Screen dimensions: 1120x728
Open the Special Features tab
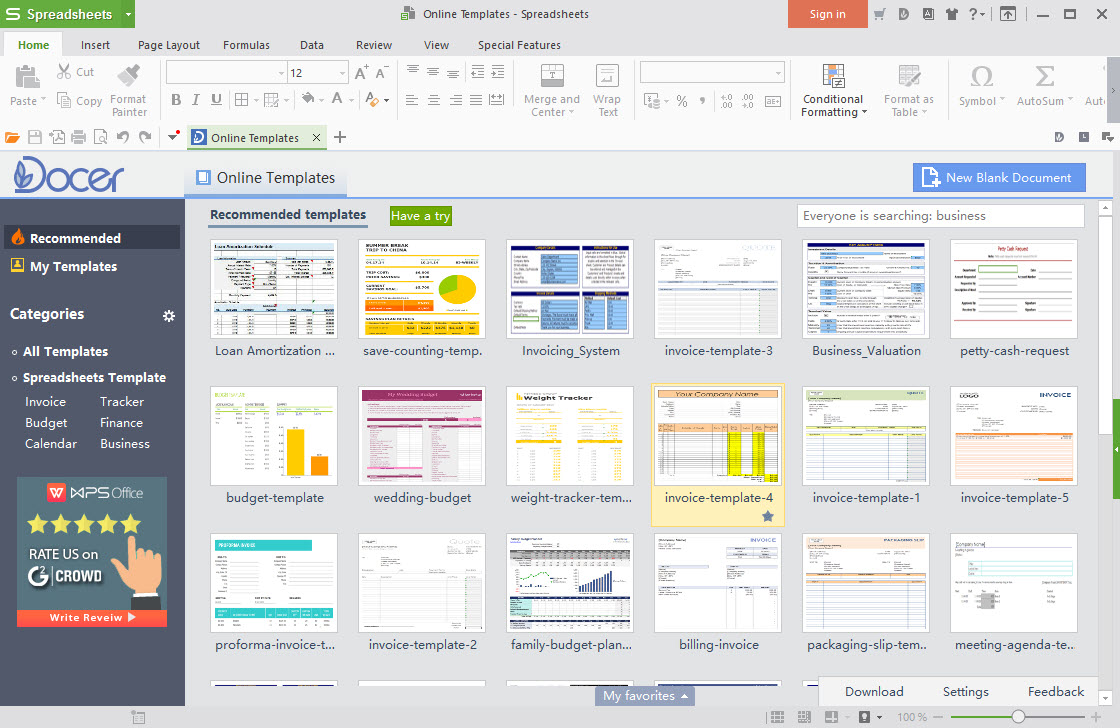click(519, 45)
